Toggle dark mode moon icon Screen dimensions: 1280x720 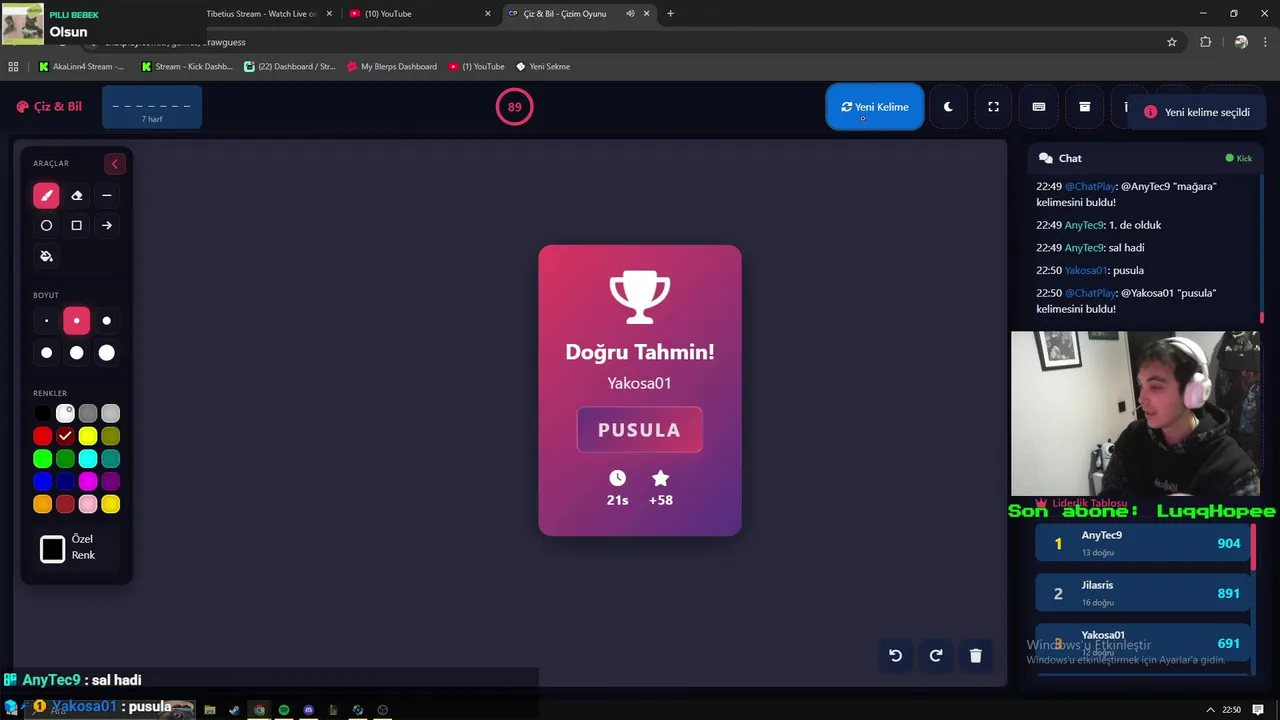[x=948, y=107]
